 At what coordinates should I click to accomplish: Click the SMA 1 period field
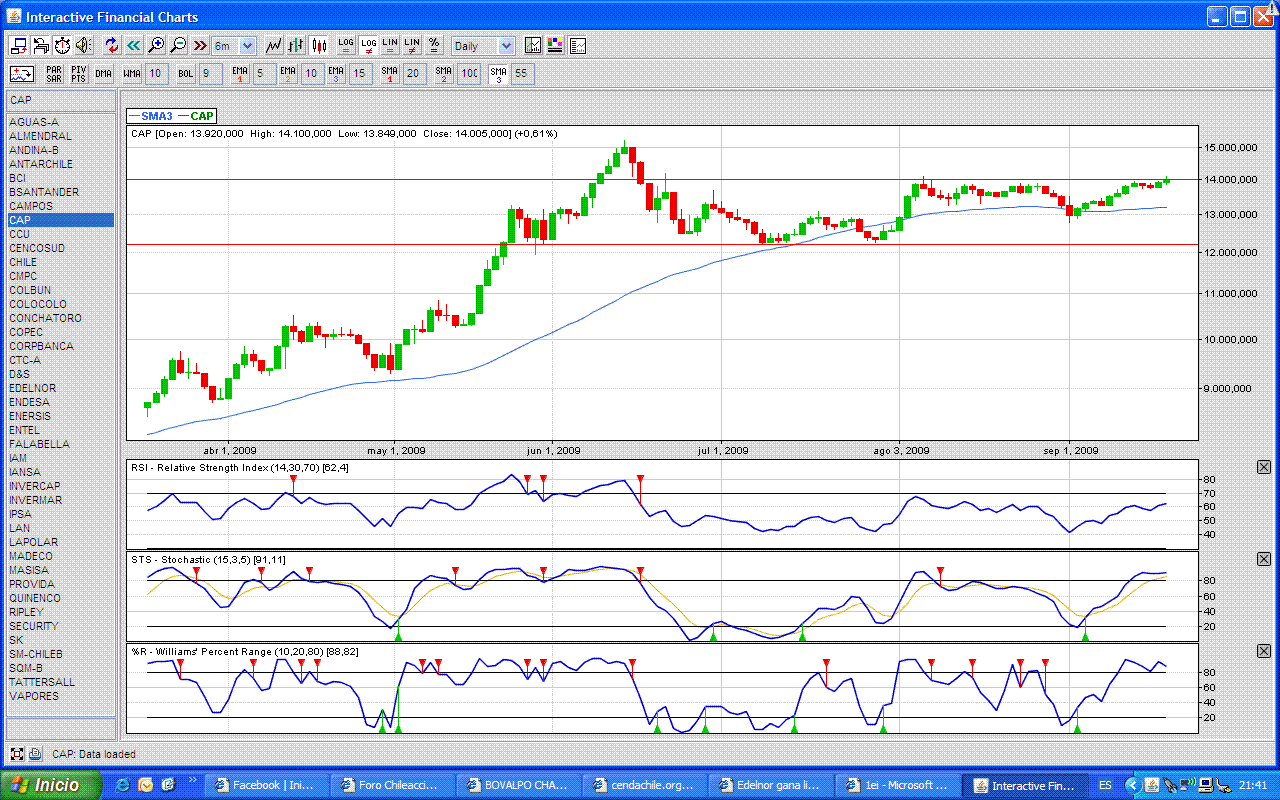pos(415,74)
